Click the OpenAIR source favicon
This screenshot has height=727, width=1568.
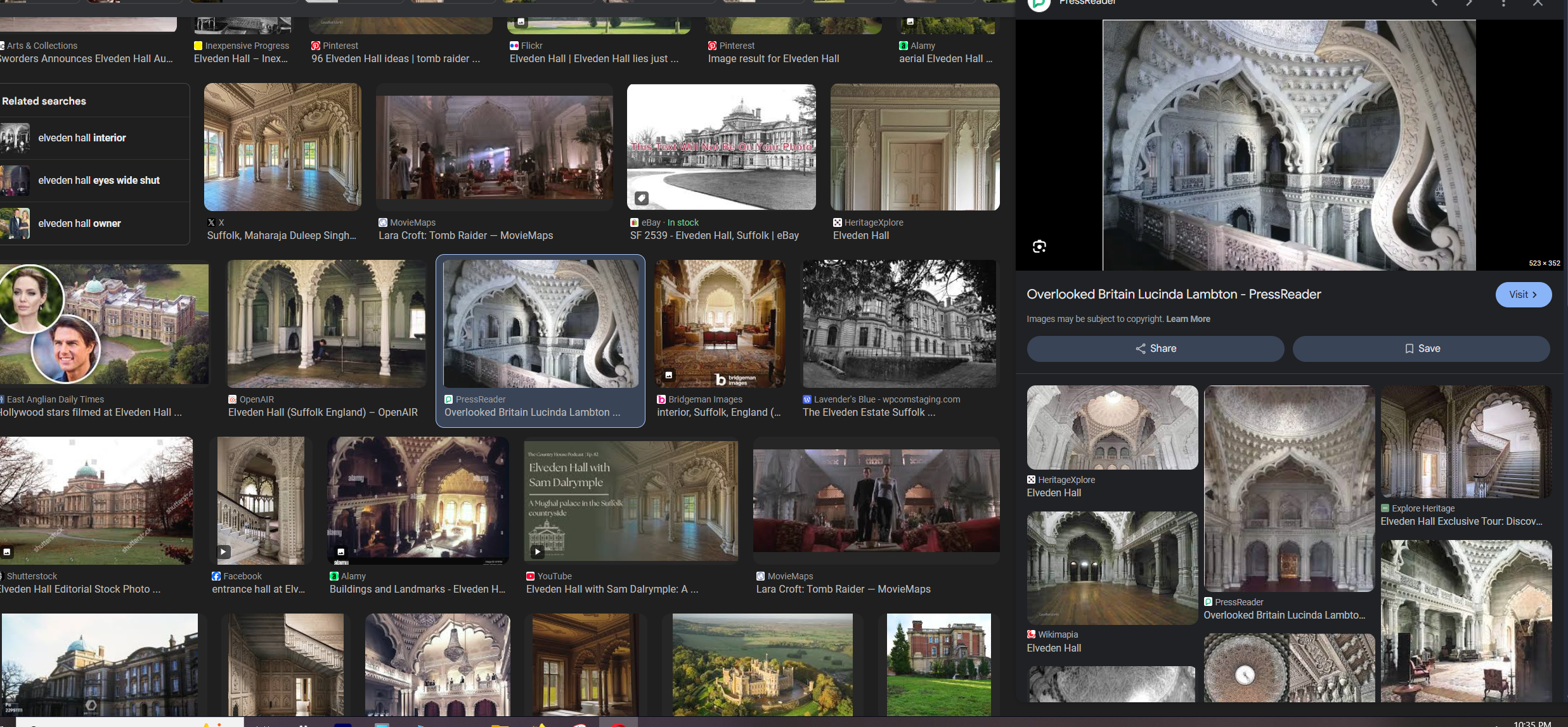[233, 399]
